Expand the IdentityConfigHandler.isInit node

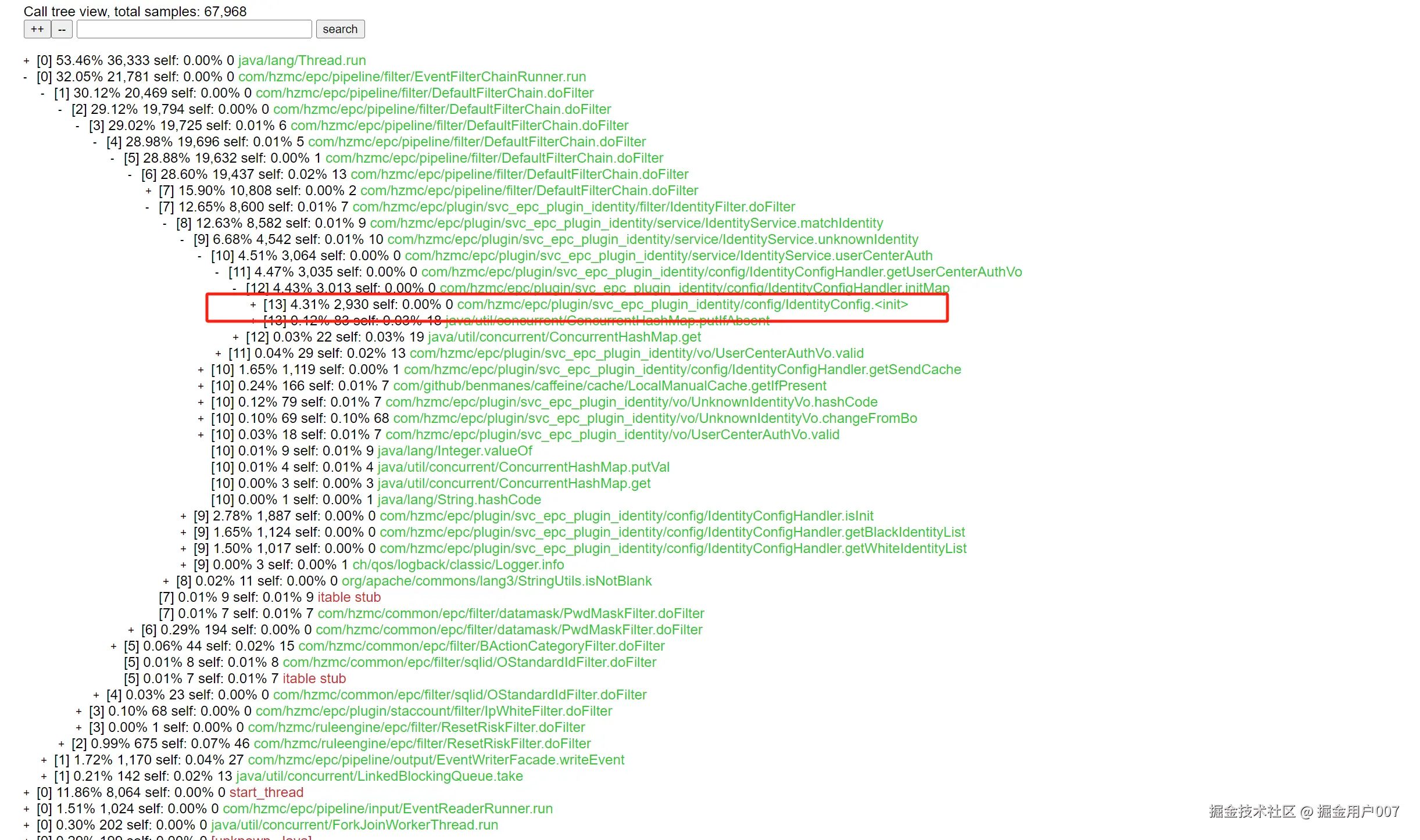point(183,516)
